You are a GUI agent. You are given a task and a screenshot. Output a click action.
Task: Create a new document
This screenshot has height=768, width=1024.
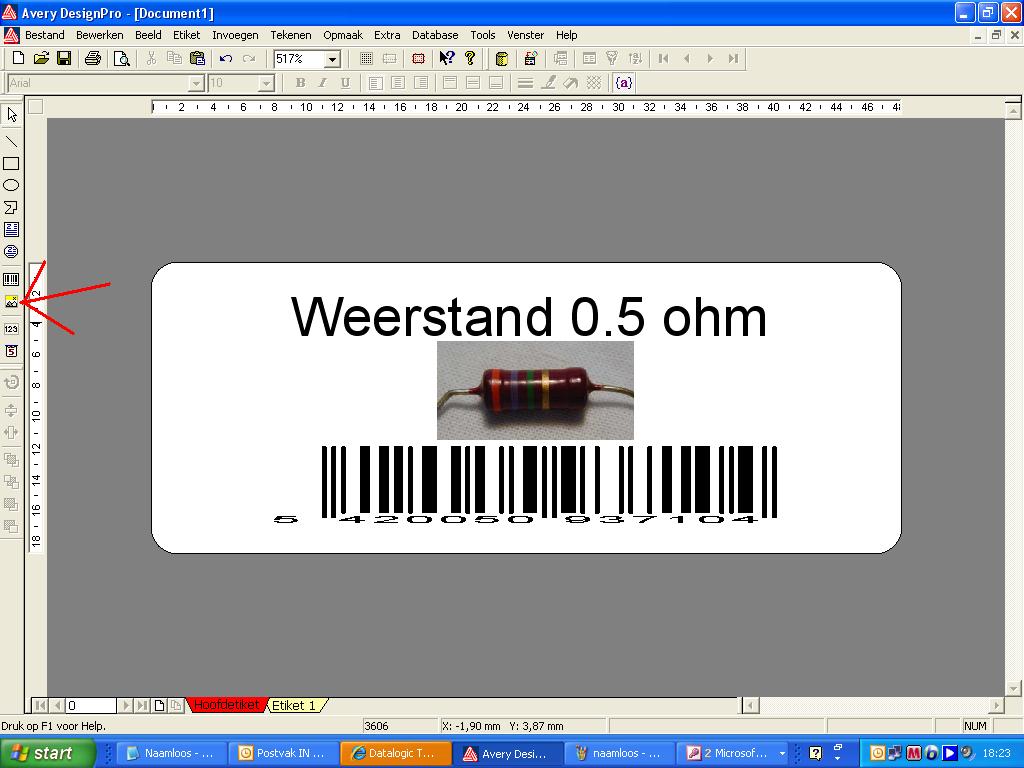(x=18, y=59)
